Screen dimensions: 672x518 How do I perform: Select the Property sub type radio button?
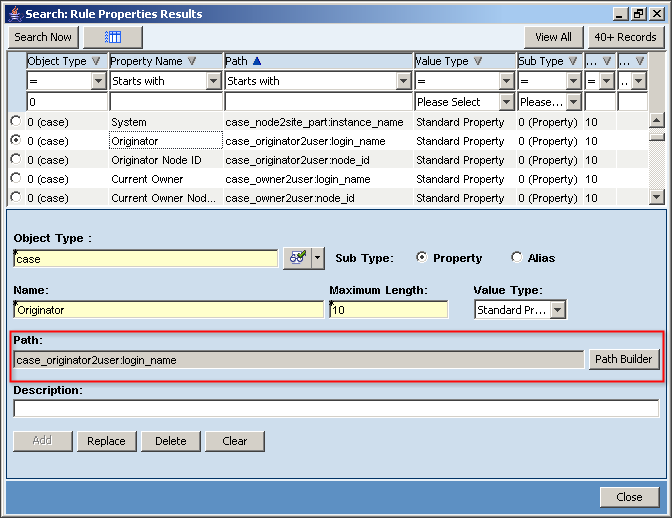422,258
